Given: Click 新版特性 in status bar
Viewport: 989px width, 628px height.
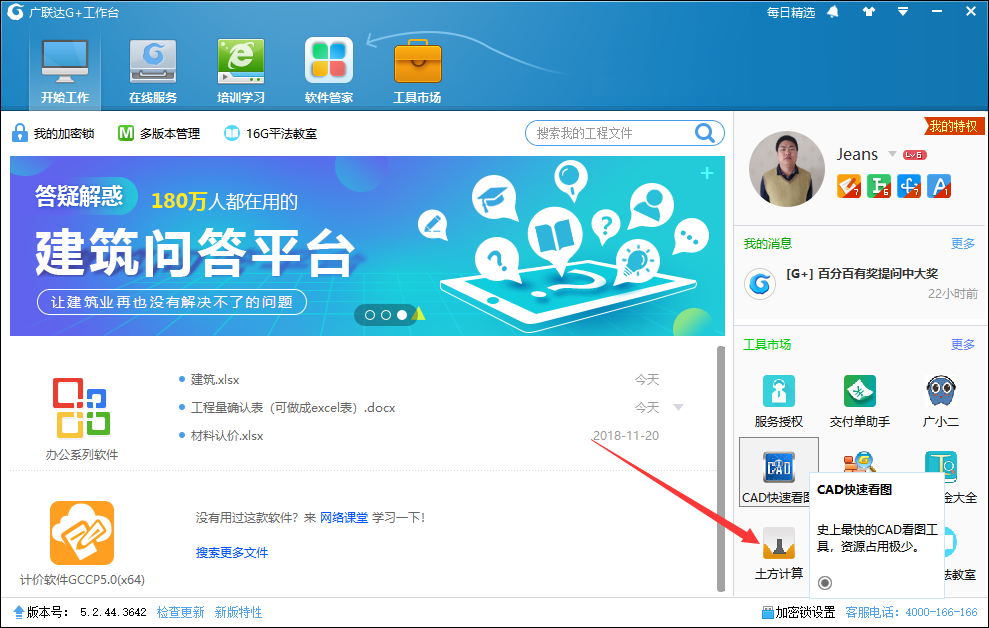Looking at the screenshot, I should pos(238,612).
